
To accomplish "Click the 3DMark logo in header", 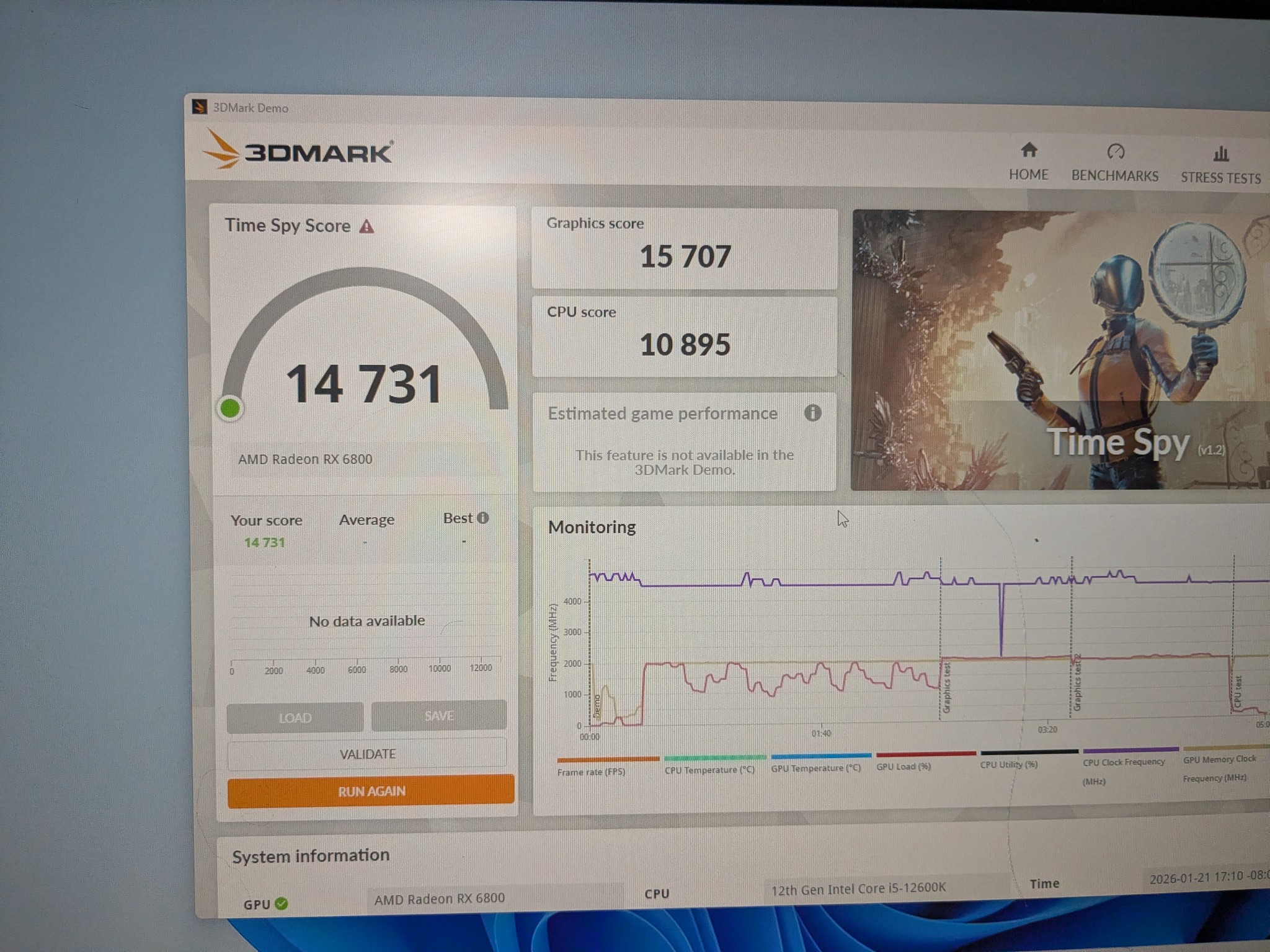I will tap(298, 149).
